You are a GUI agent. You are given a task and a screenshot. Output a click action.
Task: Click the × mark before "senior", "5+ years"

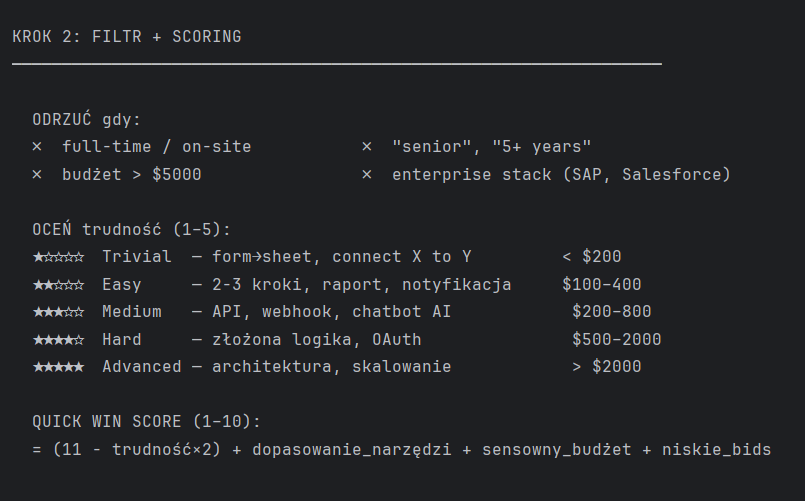point(367,147)
